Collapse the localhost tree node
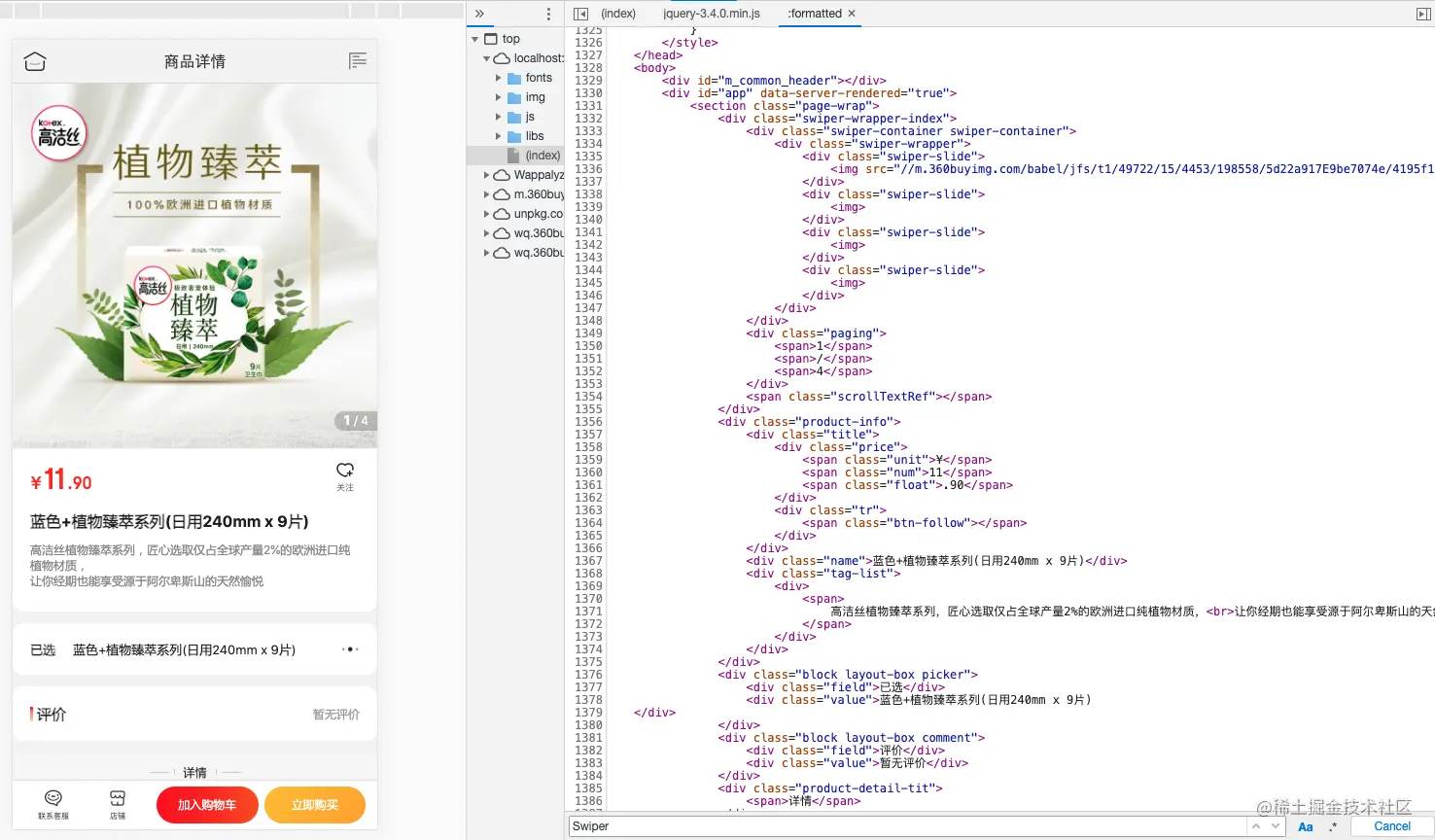Screen dimensions: 1435x840 click(x=487, y=58)
